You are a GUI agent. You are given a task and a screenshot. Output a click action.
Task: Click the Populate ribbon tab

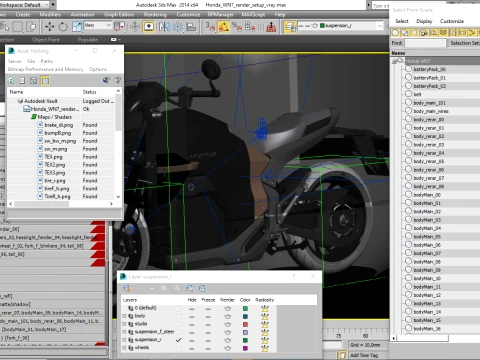pyautogui.click(x=88, y=40)
